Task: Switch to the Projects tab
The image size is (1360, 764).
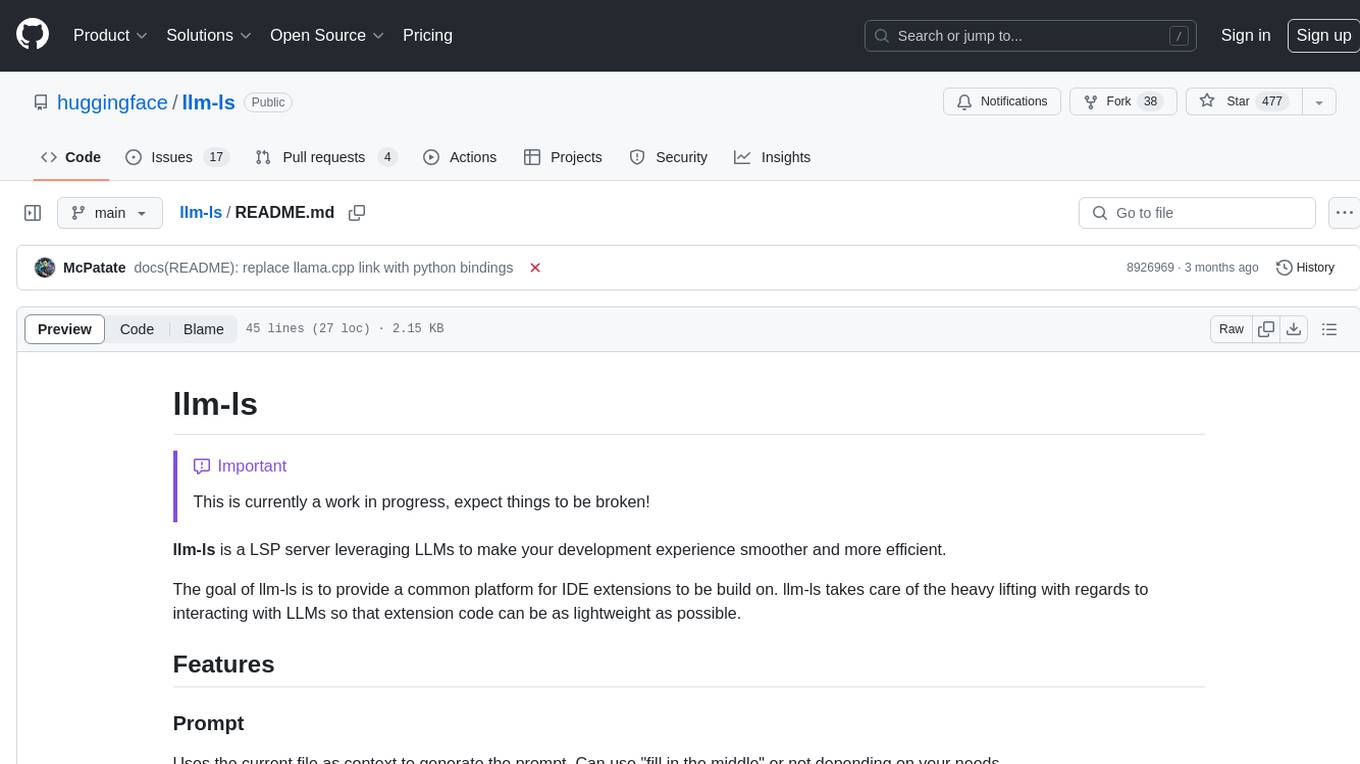Action: pyautogui.click(x=563, y=157)
